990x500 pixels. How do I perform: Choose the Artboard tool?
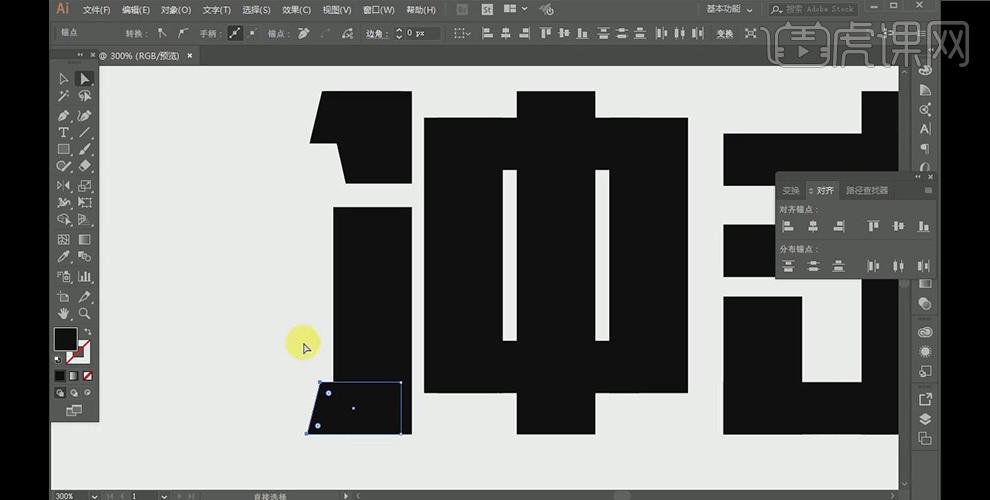pos(64,296)
